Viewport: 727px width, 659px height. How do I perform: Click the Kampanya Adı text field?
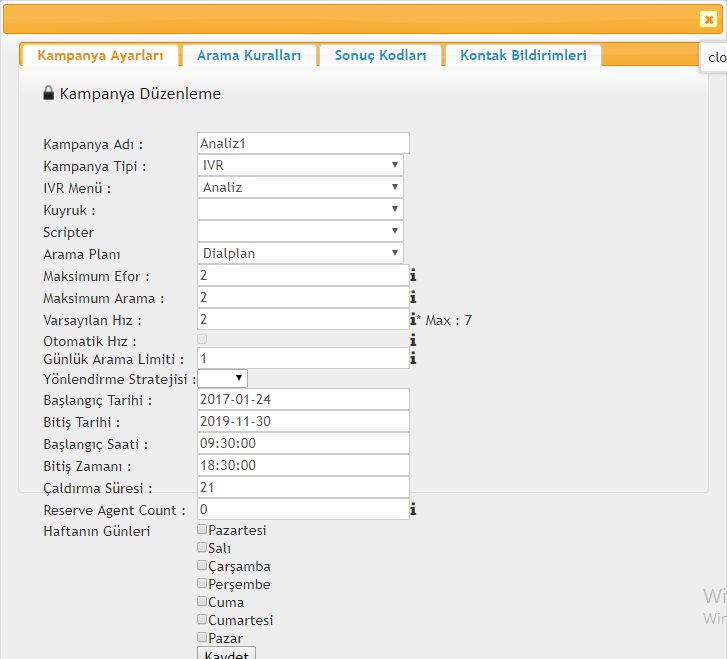[303, 143]
